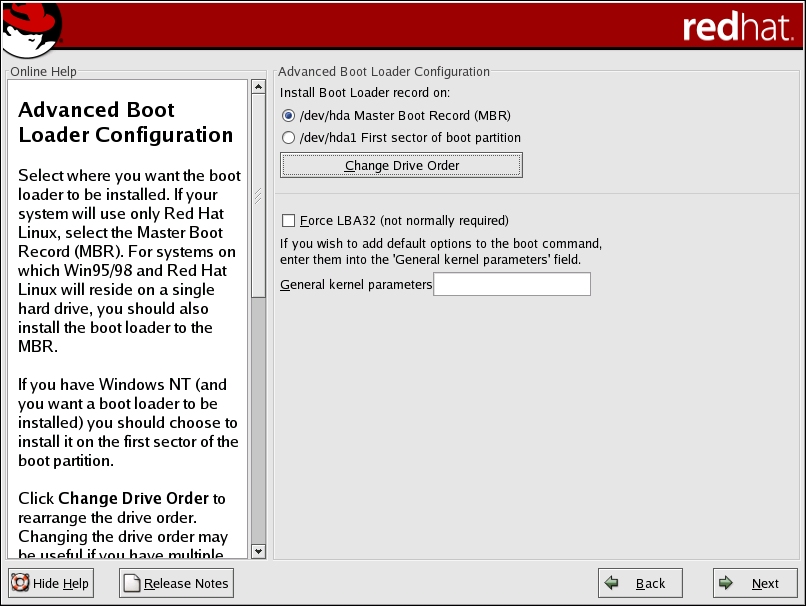Click the help heading Advanced Boot Loader Configuration
Viewport: 806px width, 606px height.
[x=125, y=122]
